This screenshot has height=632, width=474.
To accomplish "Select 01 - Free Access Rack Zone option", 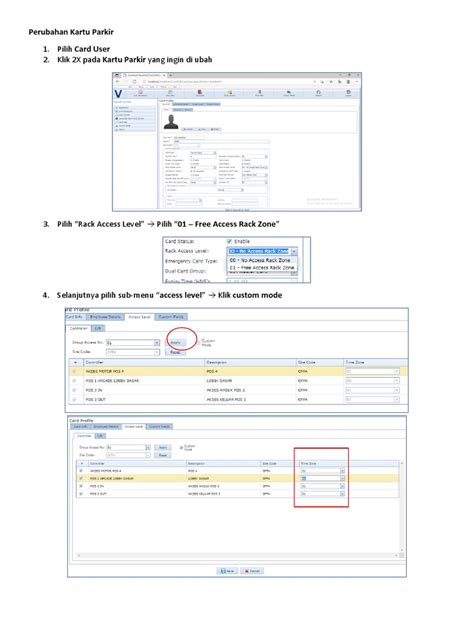I will [262, 268].
